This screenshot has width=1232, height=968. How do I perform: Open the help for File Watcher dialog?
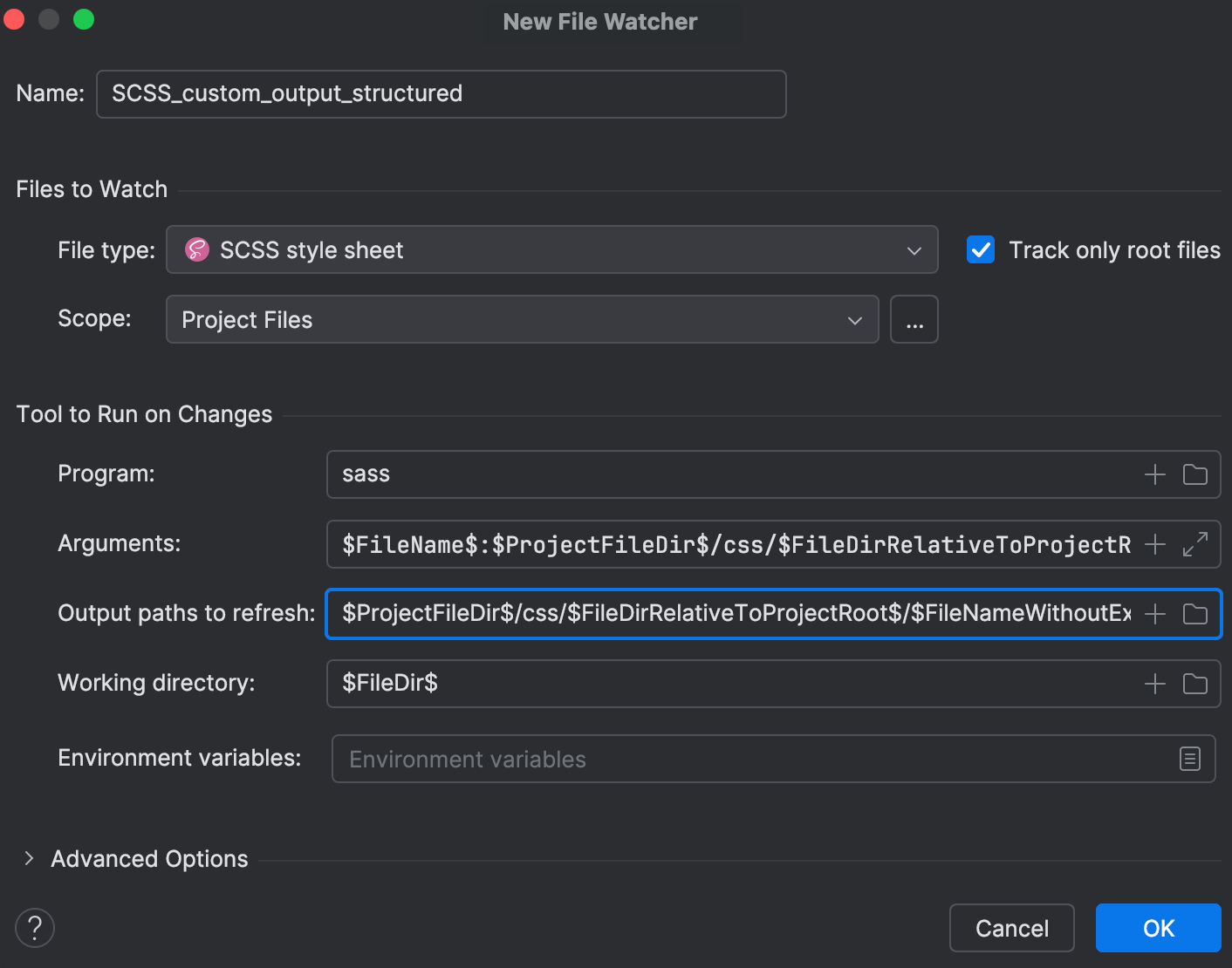tap(35, 927)
